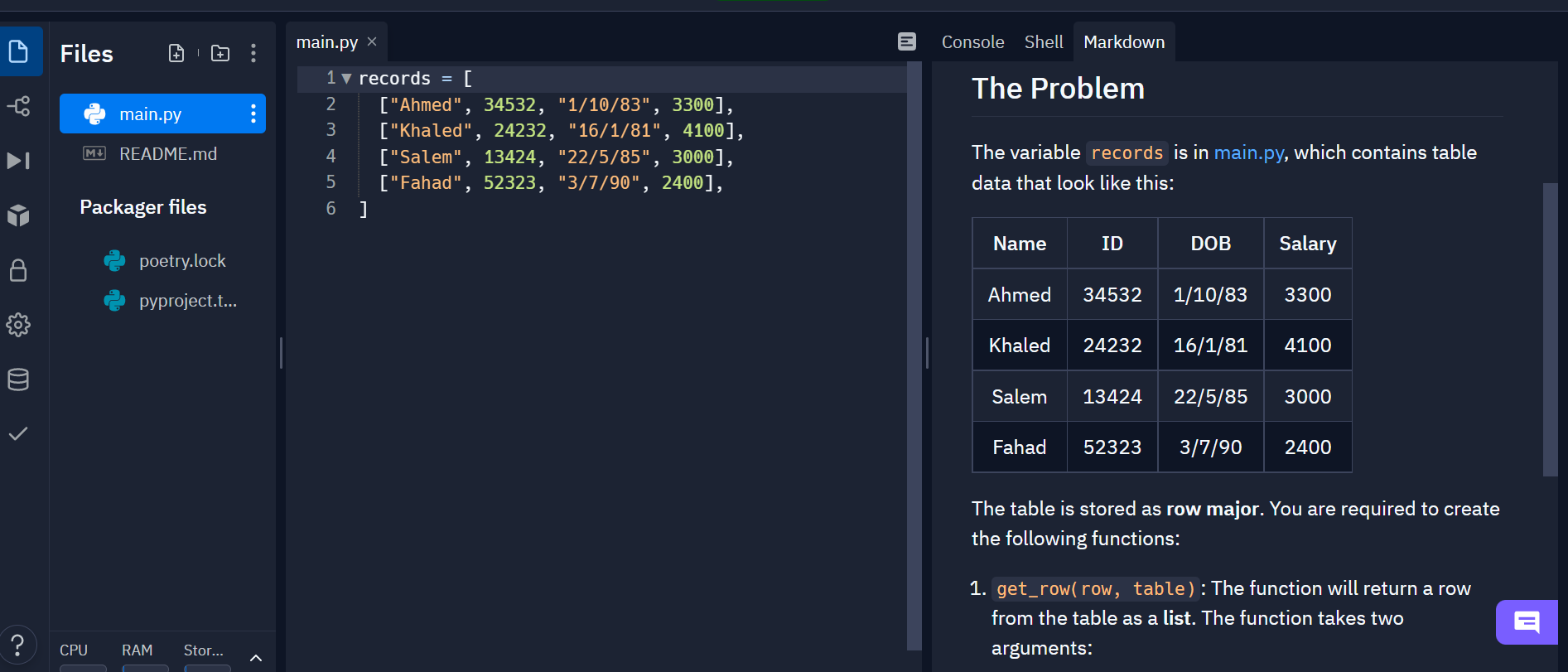Select the main.py editor tab
Image resolution: width=1568 pixels, height=672 pixels.
[327, 41]
